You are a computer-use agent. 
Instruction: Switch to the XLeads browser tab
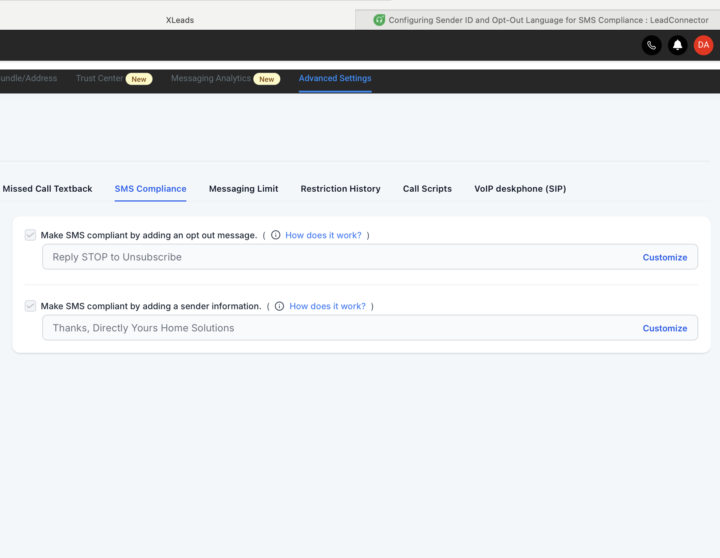pyautogui.click(x=180, y=20)
